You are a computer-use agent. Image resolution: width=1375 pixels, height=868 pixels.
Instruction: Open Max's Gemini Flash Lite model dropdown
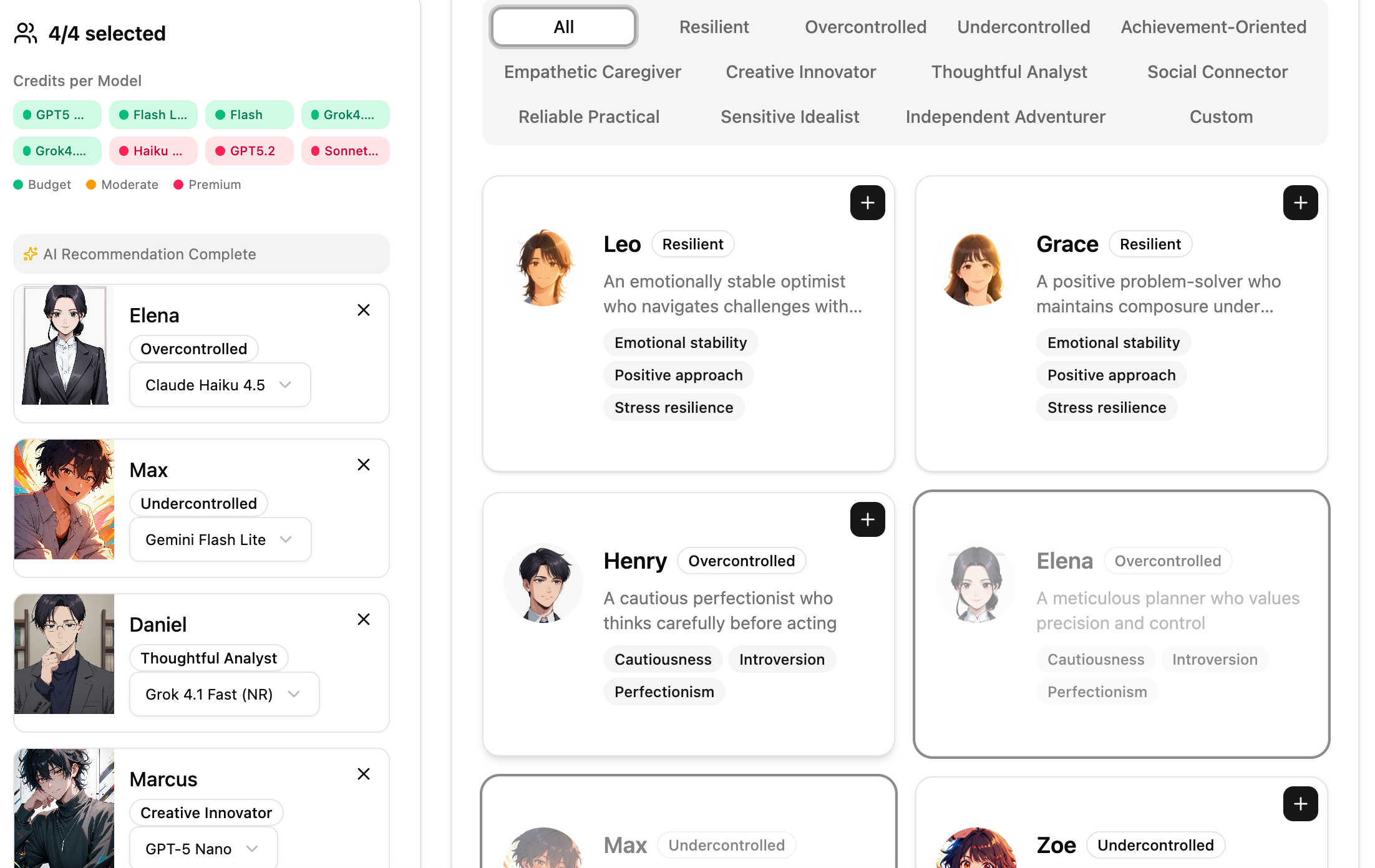[220, 539]
